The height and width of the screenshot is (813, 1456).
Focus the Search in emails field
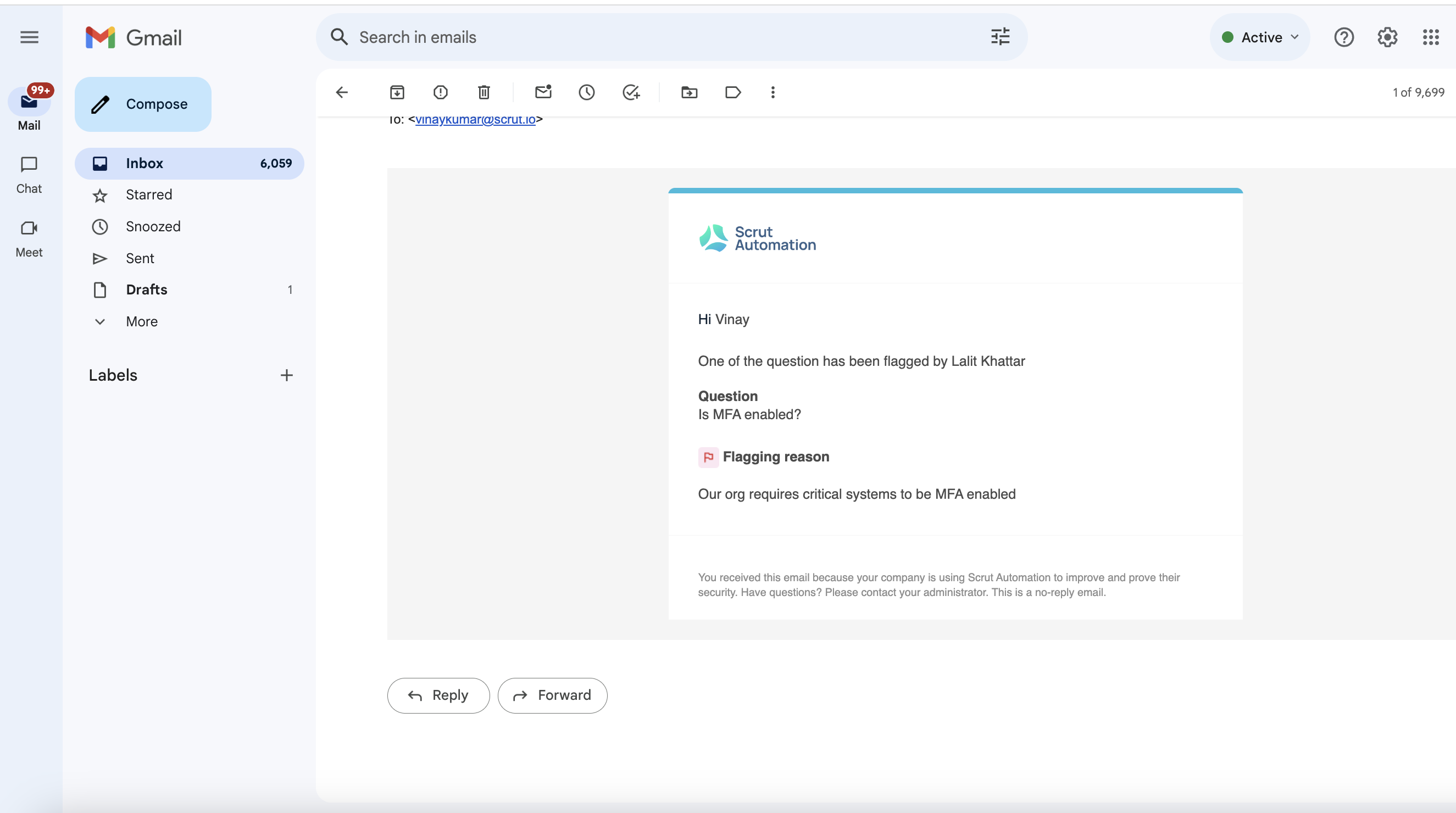[x=671, y=37]
